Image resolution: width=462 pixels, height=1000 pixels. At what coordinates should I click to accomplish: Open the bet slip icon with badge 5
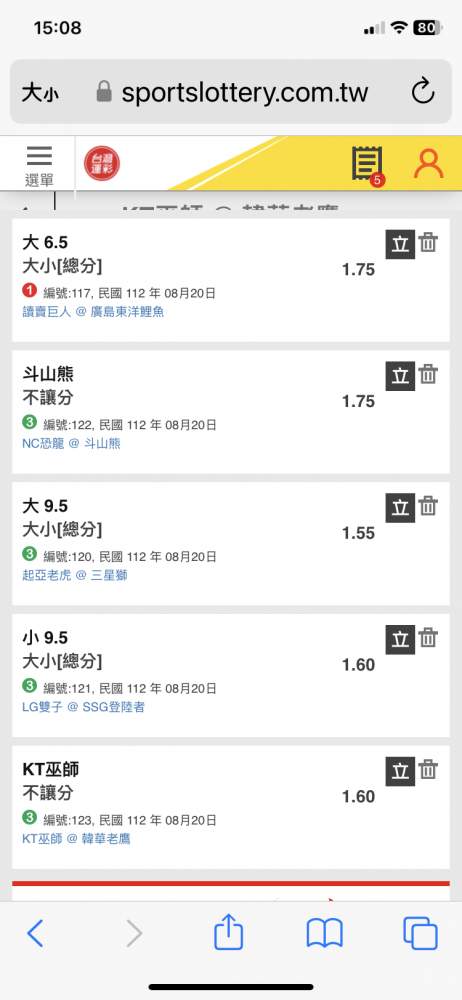(x=367, y=164)
